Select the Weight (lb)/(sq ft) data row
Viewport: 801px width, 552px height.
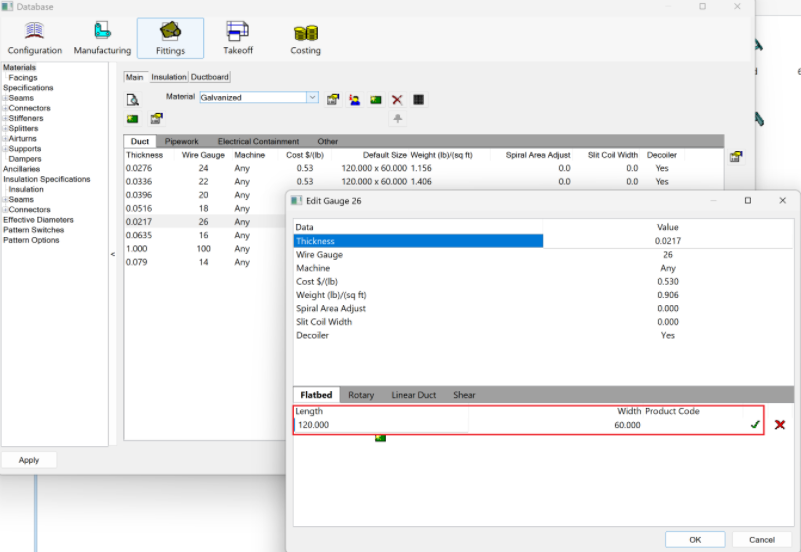544,295
